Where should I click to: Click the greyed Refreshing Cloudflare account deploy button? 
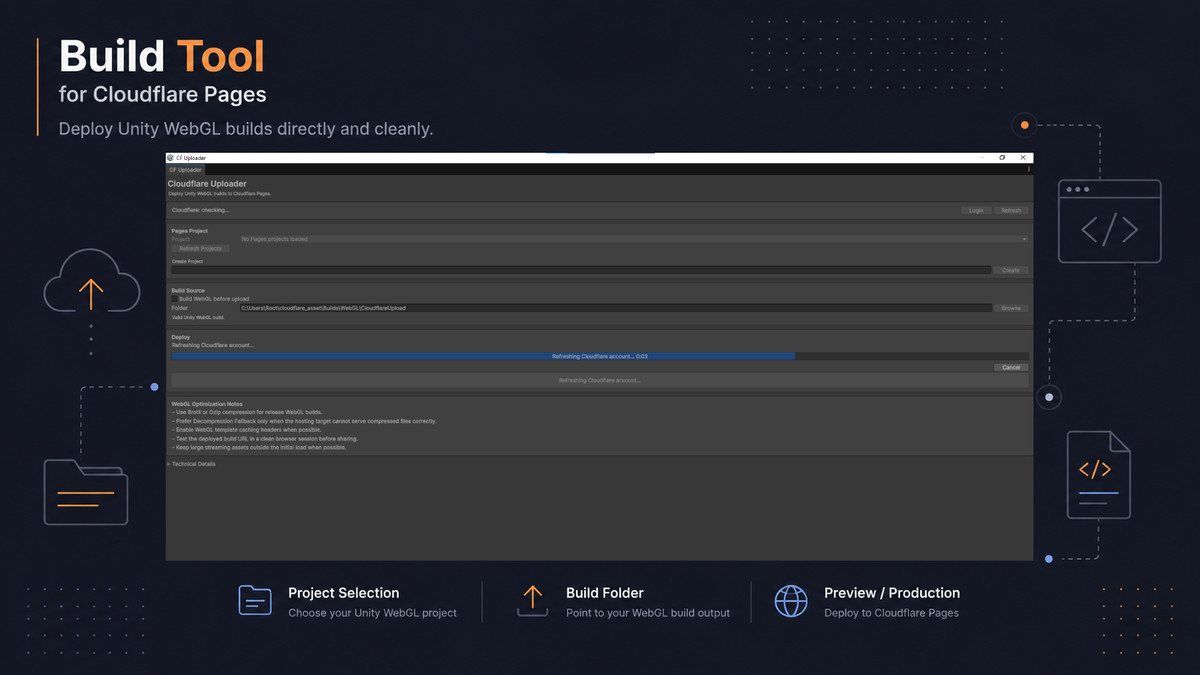point(599,380)
